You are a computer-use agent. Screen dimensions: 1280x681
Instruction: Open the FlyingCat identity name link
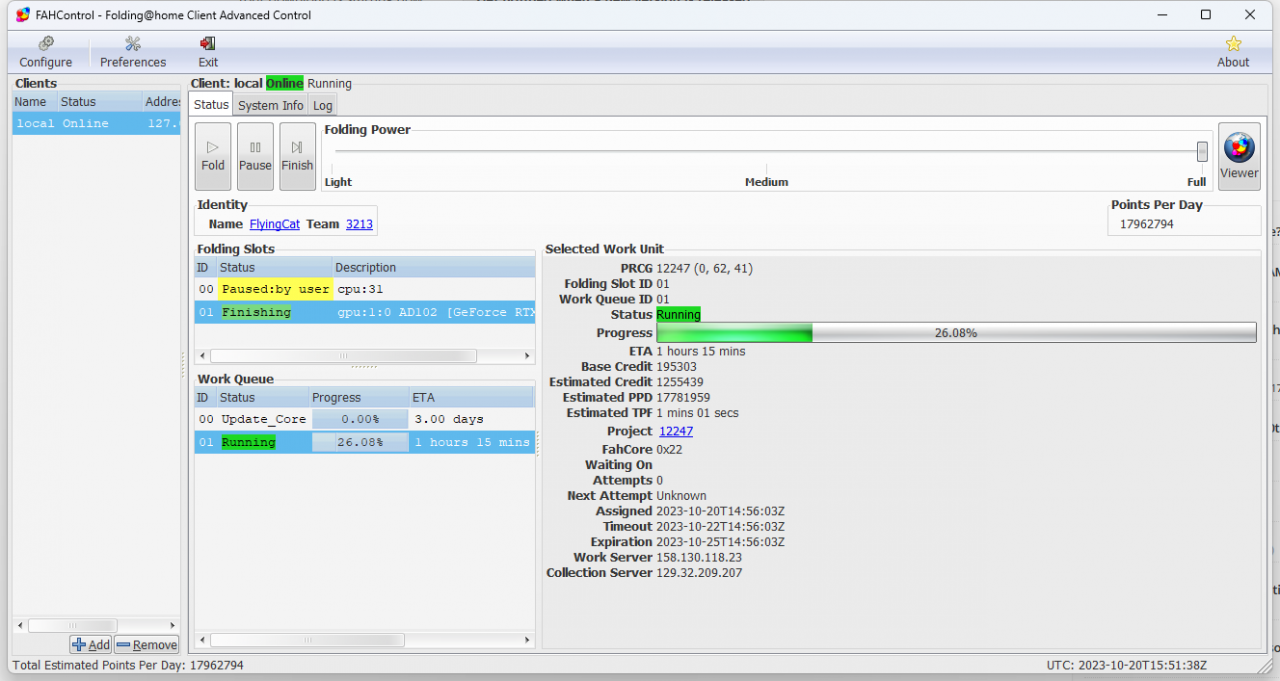(275, 224)
